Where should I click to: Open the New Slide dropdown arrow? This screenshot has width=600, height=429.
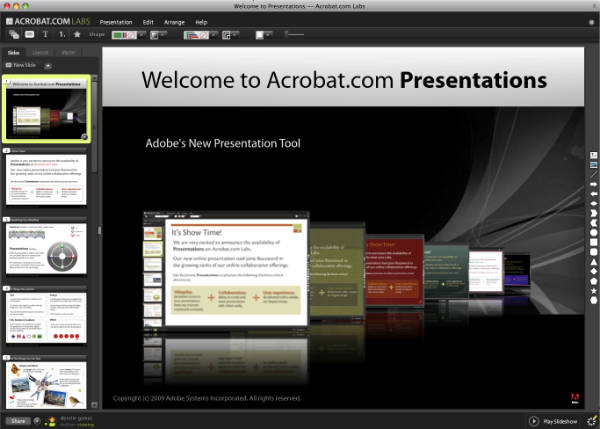[x=48, y=66]
